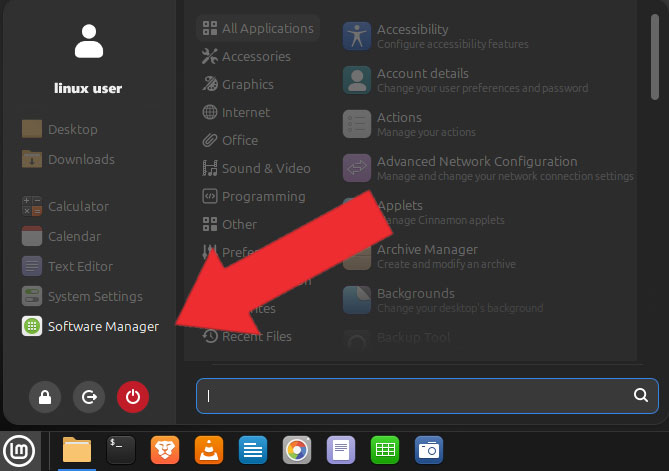
Task: Select the Sound & Video category
Action: click(256, 168)
